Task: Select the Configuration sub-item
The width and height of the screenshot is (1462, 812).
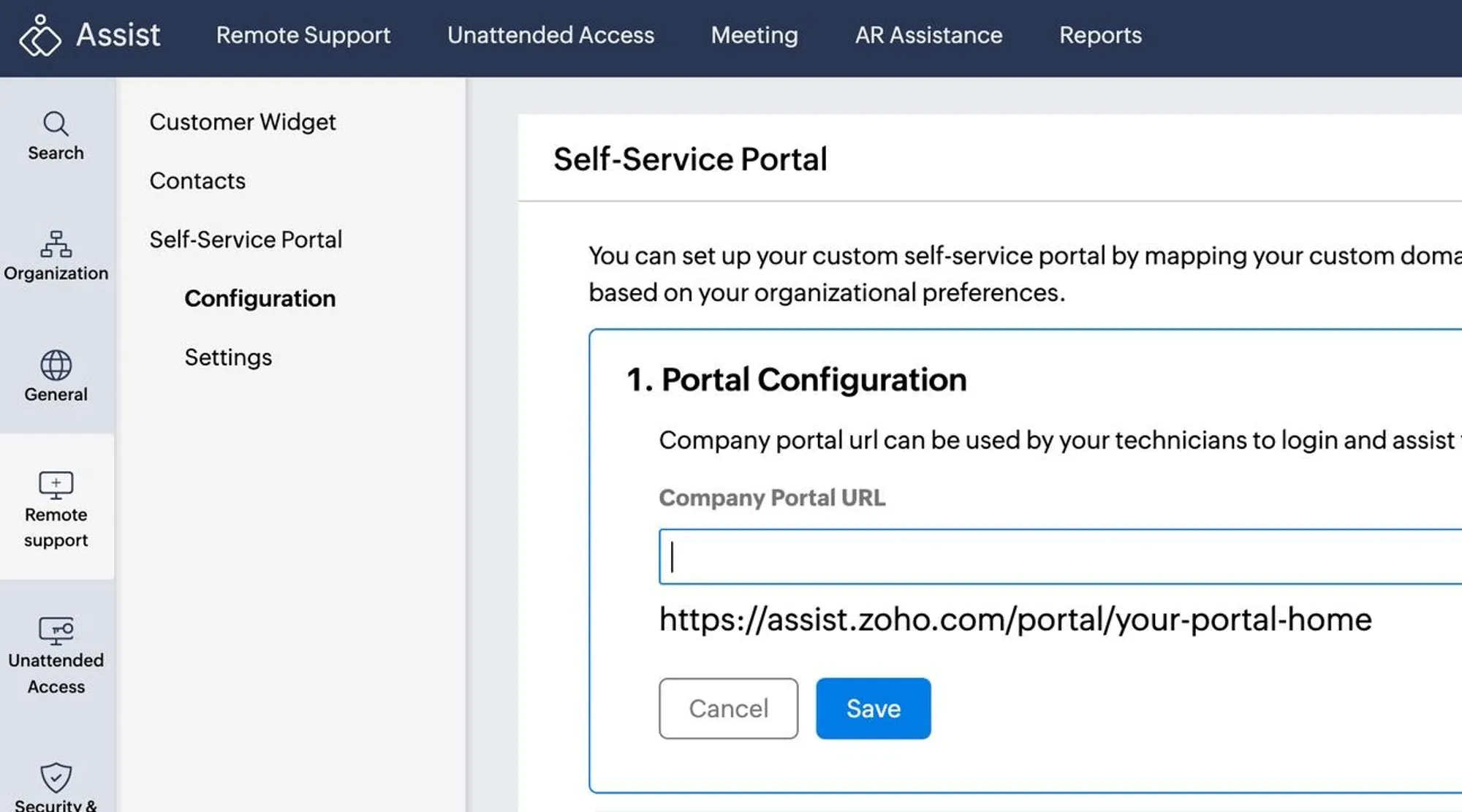Action: pos(260,298)
